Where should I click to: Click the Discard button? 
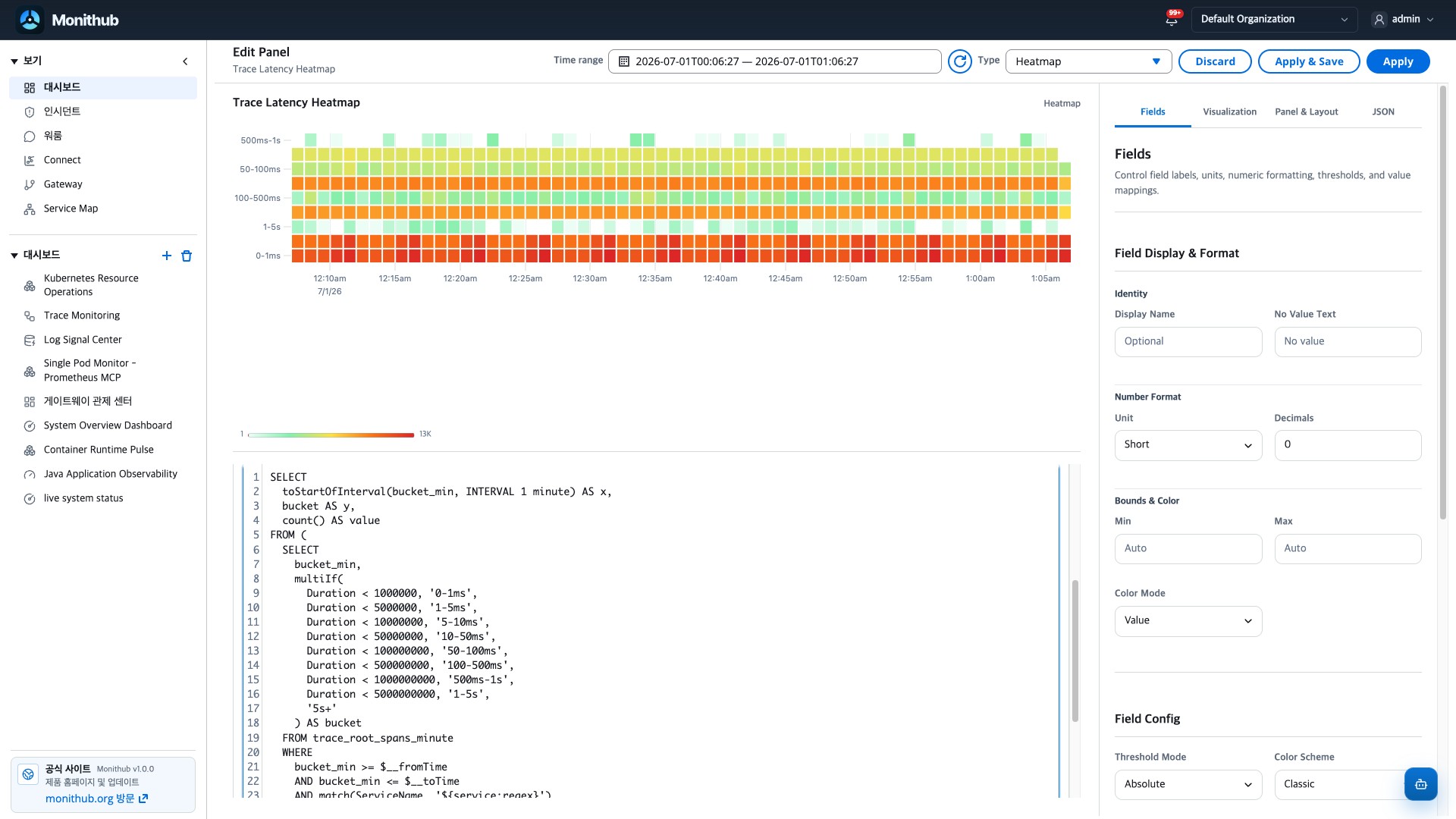[x=1215, y=61]
